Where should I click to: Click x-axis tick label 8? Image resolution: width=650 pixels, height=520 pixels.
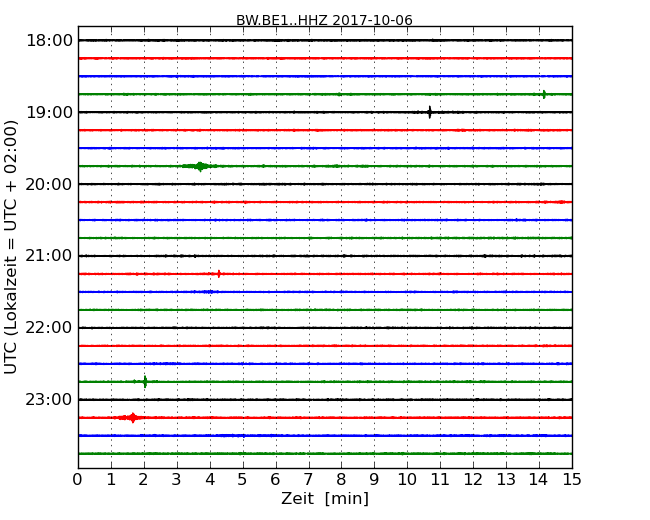click(341, 479)
